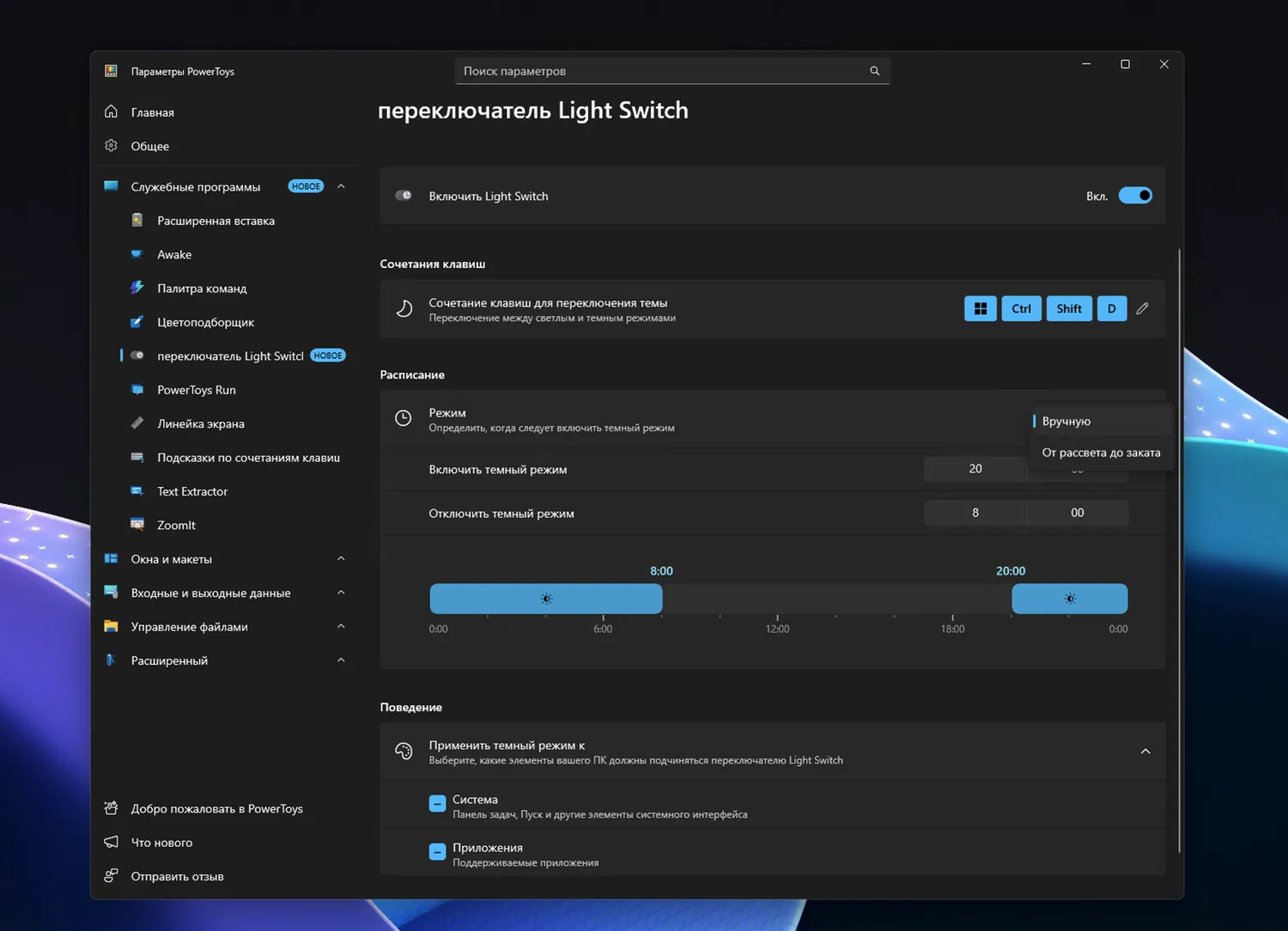Viewport: 1288px width, 931px height.
Task: Click the light period bar starting at 20:00
Action: (x=1070, y=599)
